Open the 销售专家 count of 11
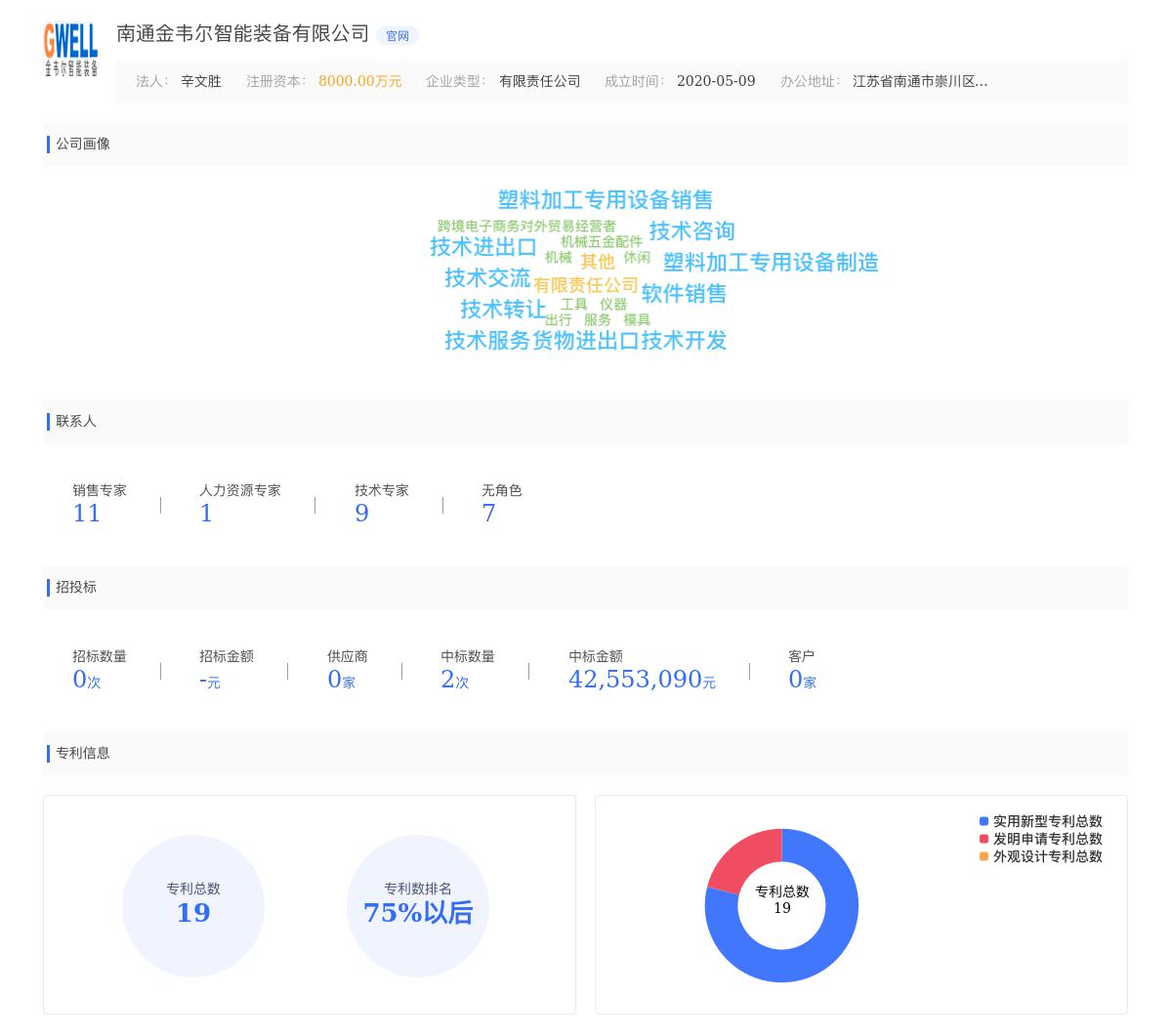 (x=86, y=514)
